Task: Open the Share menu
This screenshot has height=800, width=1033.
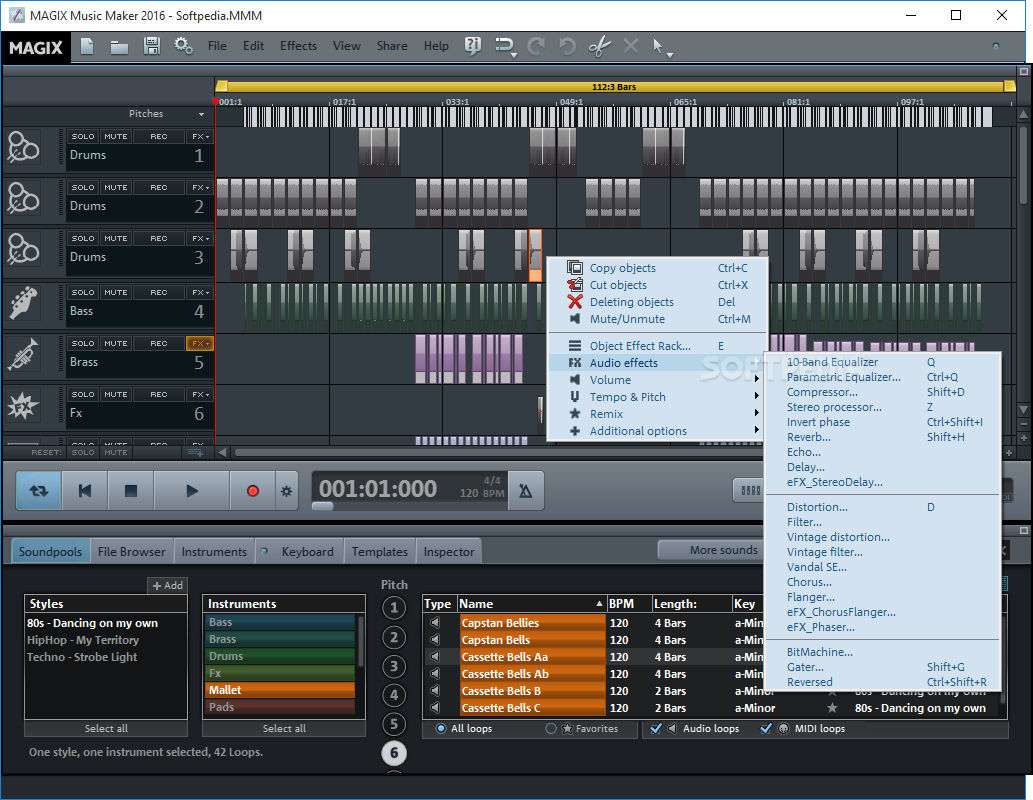Action: [392, 46]
